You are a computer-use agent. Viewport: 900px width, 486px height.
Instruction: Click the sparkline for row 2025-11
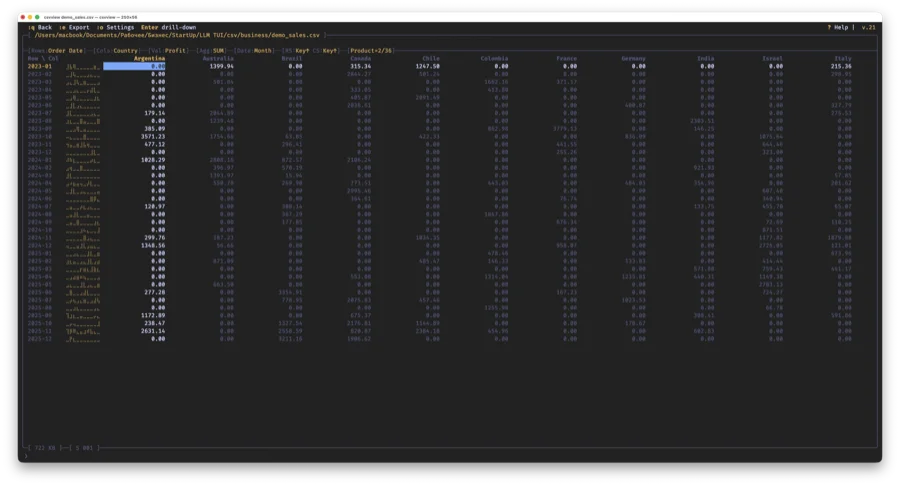[84, 331]
